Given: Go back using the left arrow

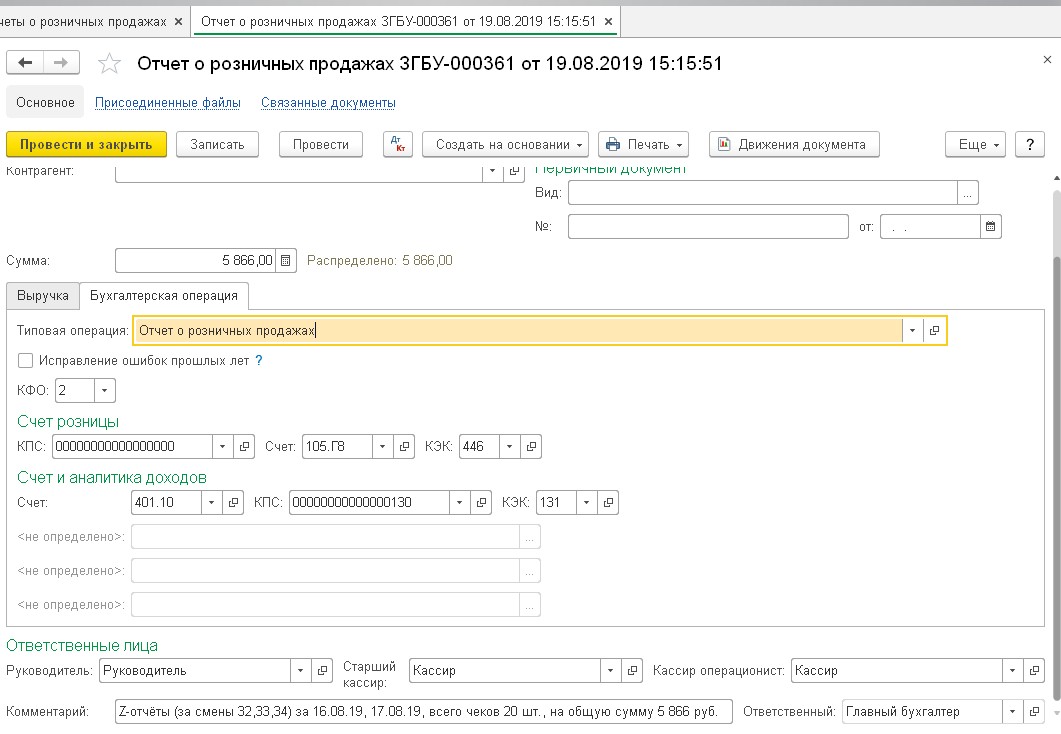Looking at the screenshot, I should pyautogui.click(x=25, y=63).
